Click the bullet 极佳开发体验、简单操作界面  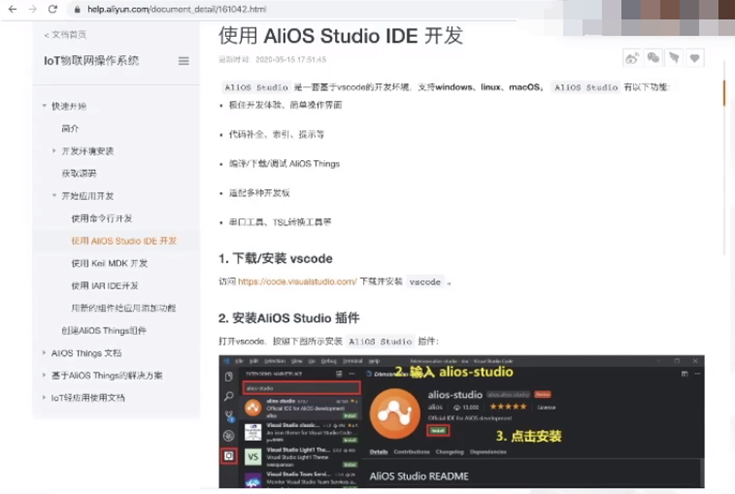point(285,105)
